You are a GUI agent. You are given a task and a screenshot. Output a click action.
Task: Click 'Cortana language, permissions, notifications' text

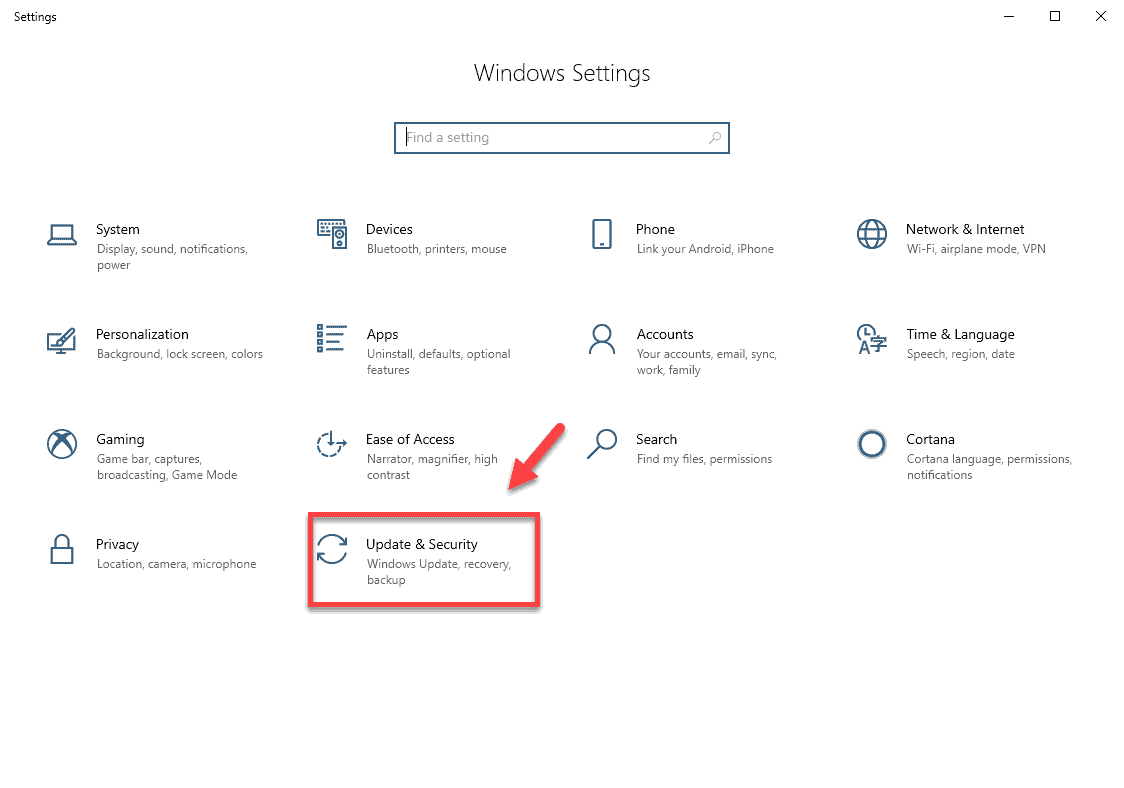[989, 467]
